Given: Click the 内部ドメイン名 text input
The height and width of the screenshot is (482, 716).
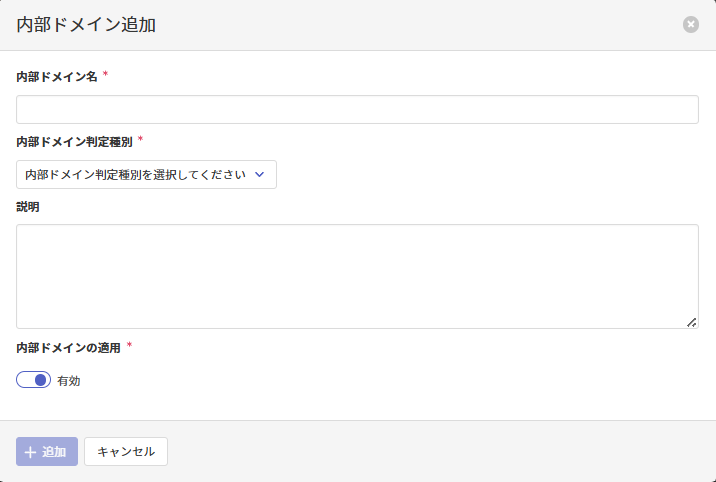Looking at the screenshot, I should pyautogui.click(x=357, y=110).
